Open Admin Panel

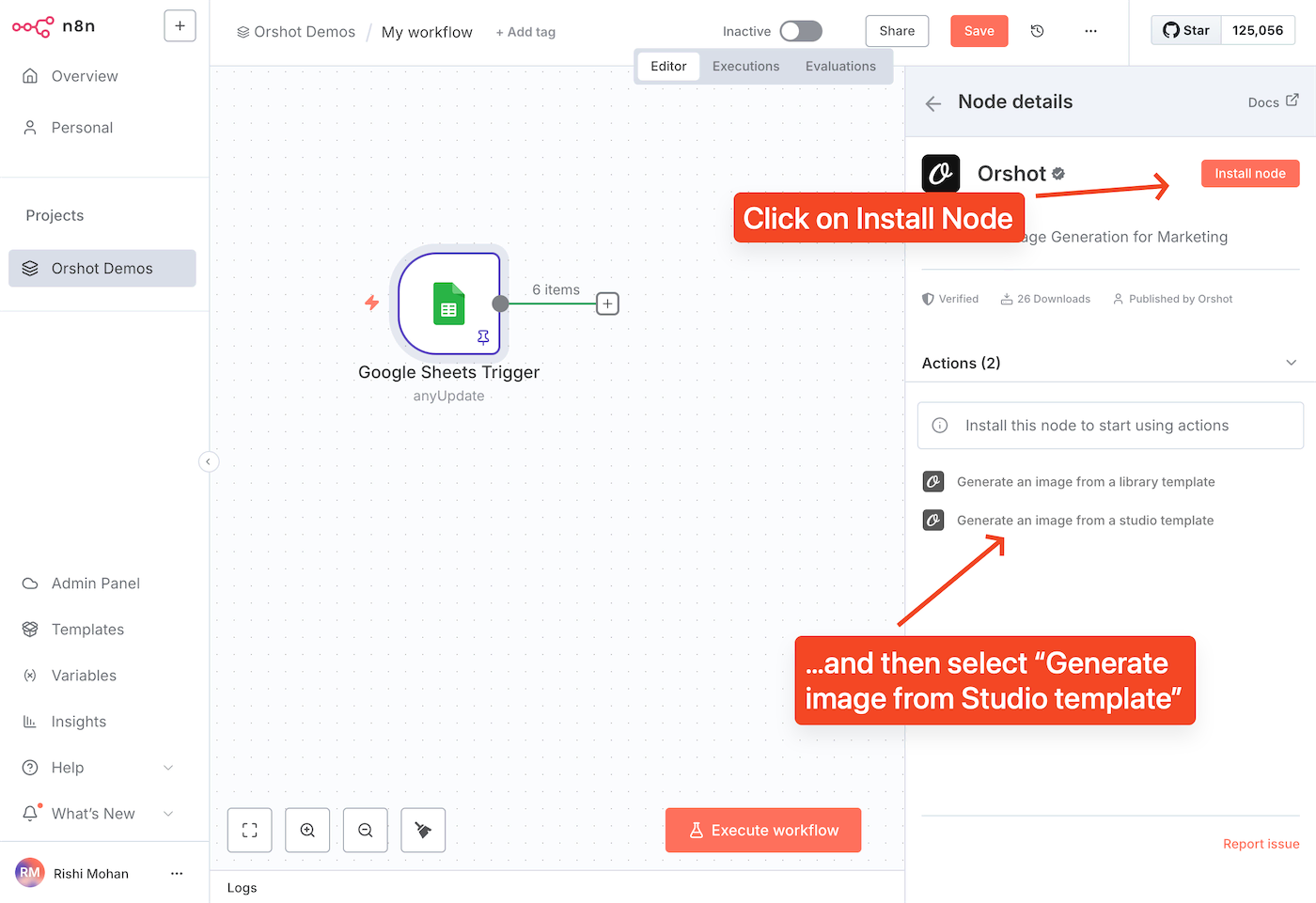coord(95,584)
